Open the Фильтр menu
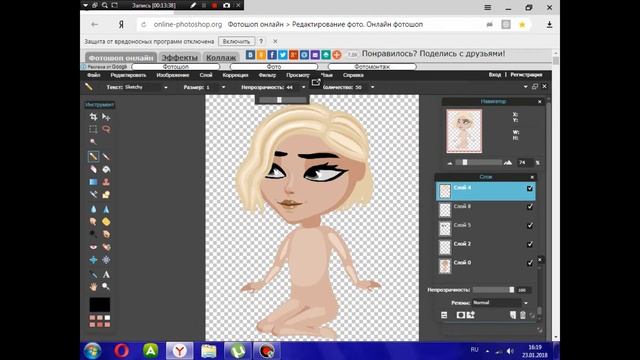 point(267,75)
